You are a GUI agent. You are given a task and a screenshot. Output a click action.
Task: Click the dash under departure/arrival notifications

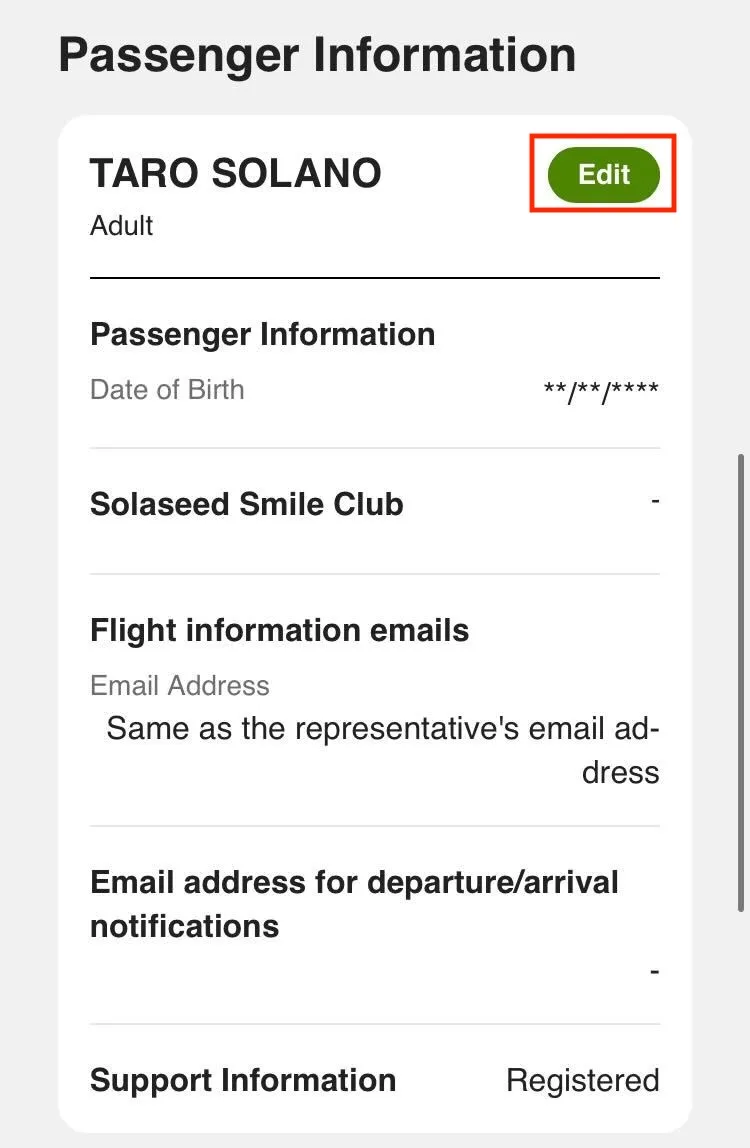(x=655, y=970)
